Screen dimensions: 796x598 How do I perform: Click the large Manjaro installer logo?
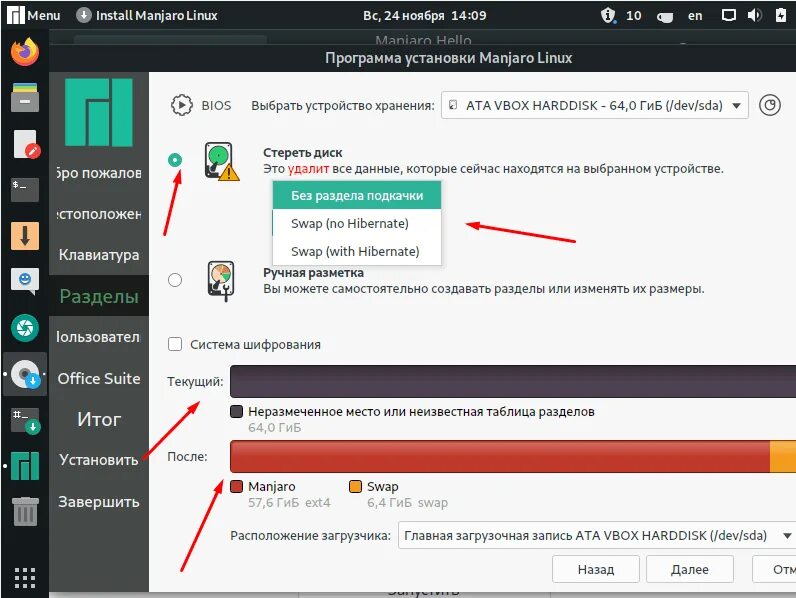(98, 113)
